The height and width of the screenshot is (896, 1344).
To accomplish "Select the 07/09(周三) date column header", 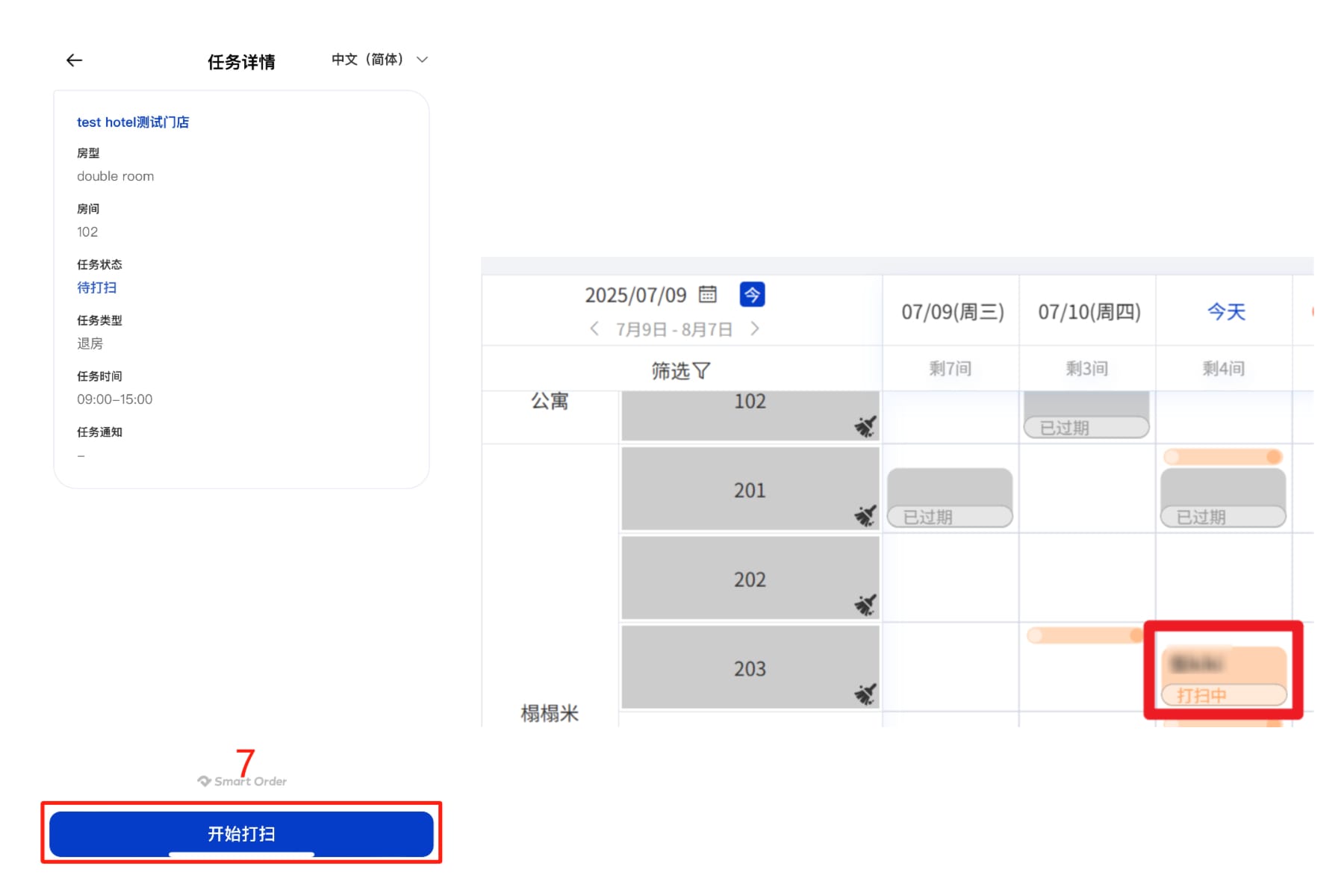I will click(x=952, y=312).
